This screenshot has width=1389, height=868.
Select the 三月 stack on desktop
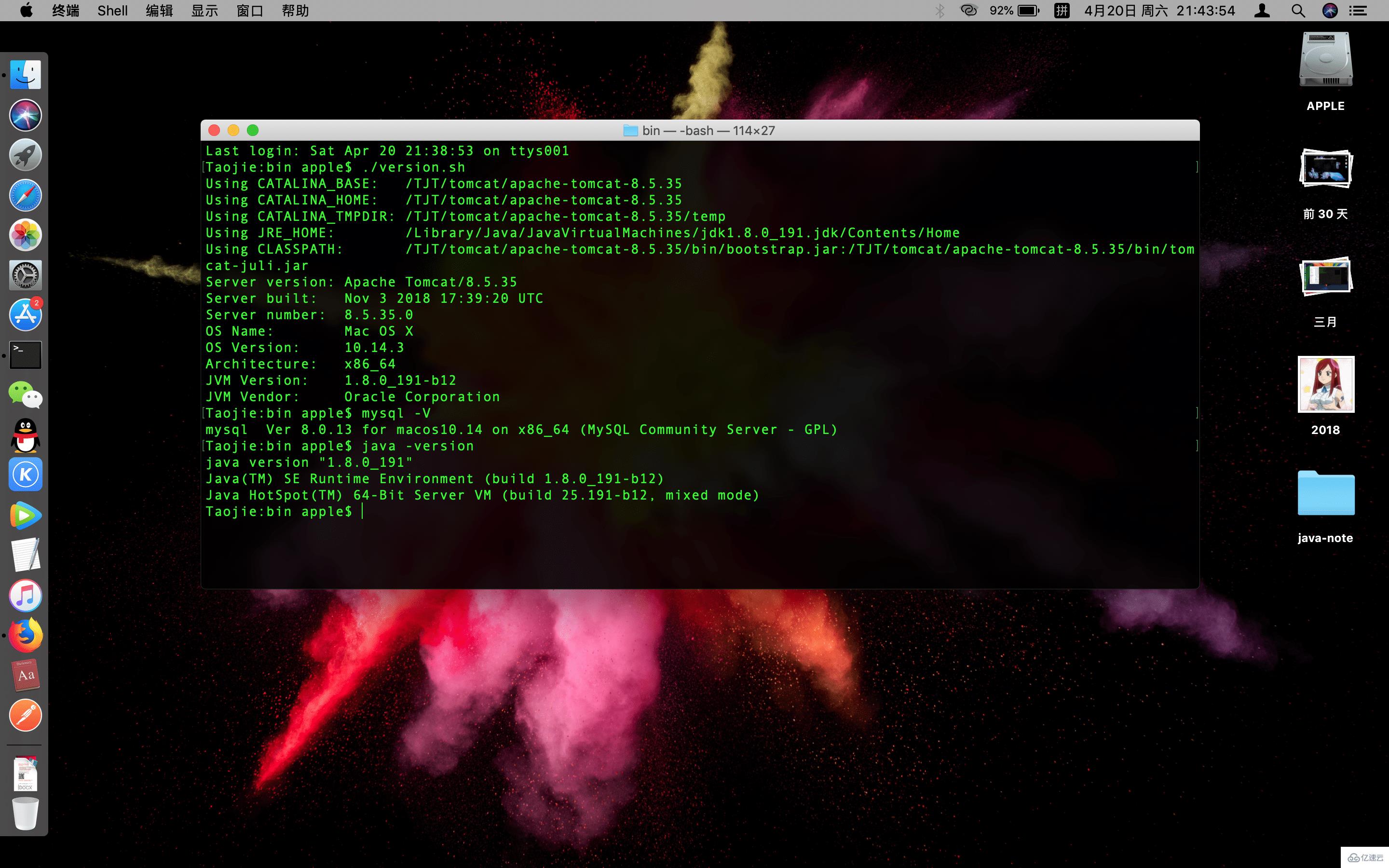[x=1326, y=292]
